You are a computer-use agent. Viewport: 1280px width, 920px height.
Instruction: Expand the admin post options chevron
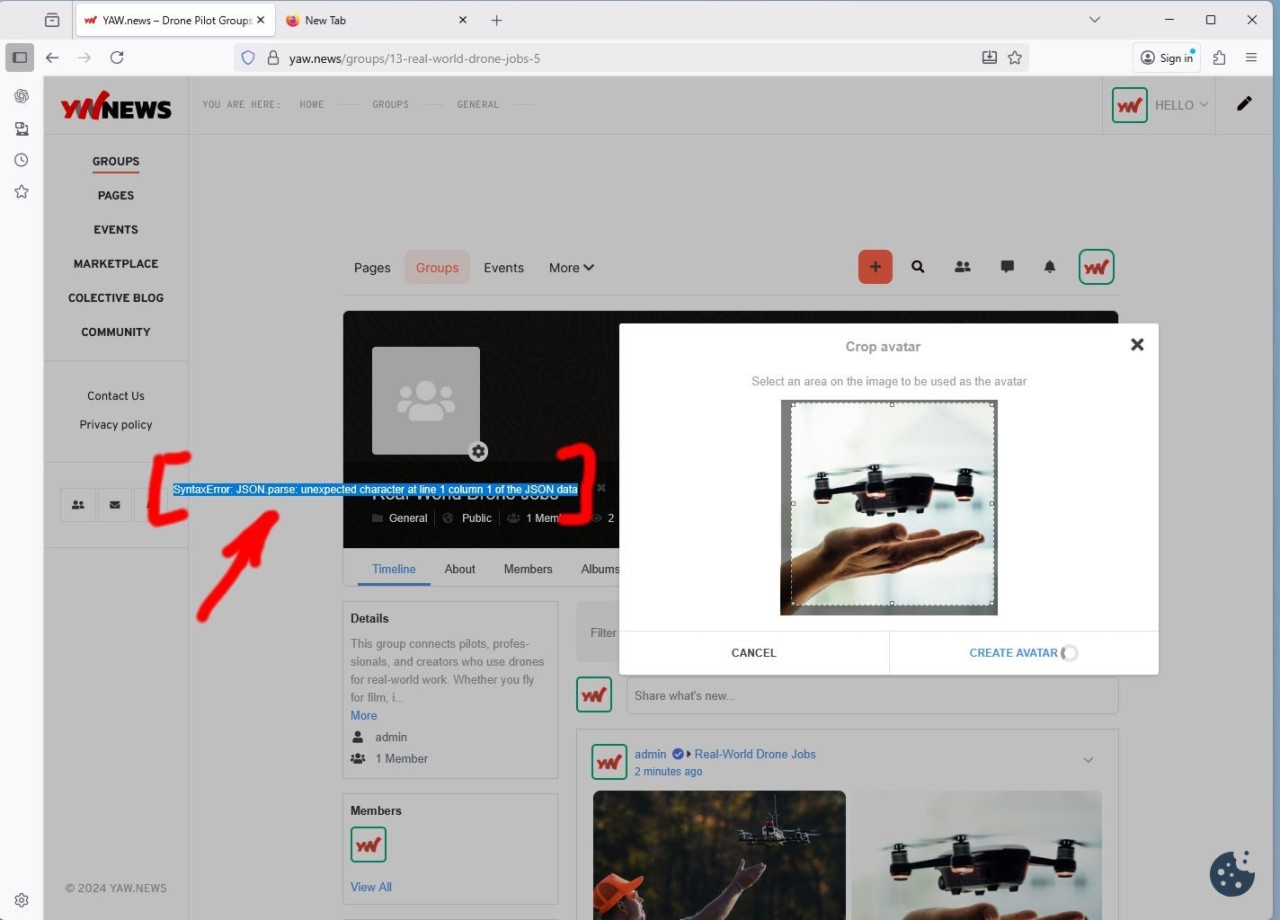coord(1088,761)
